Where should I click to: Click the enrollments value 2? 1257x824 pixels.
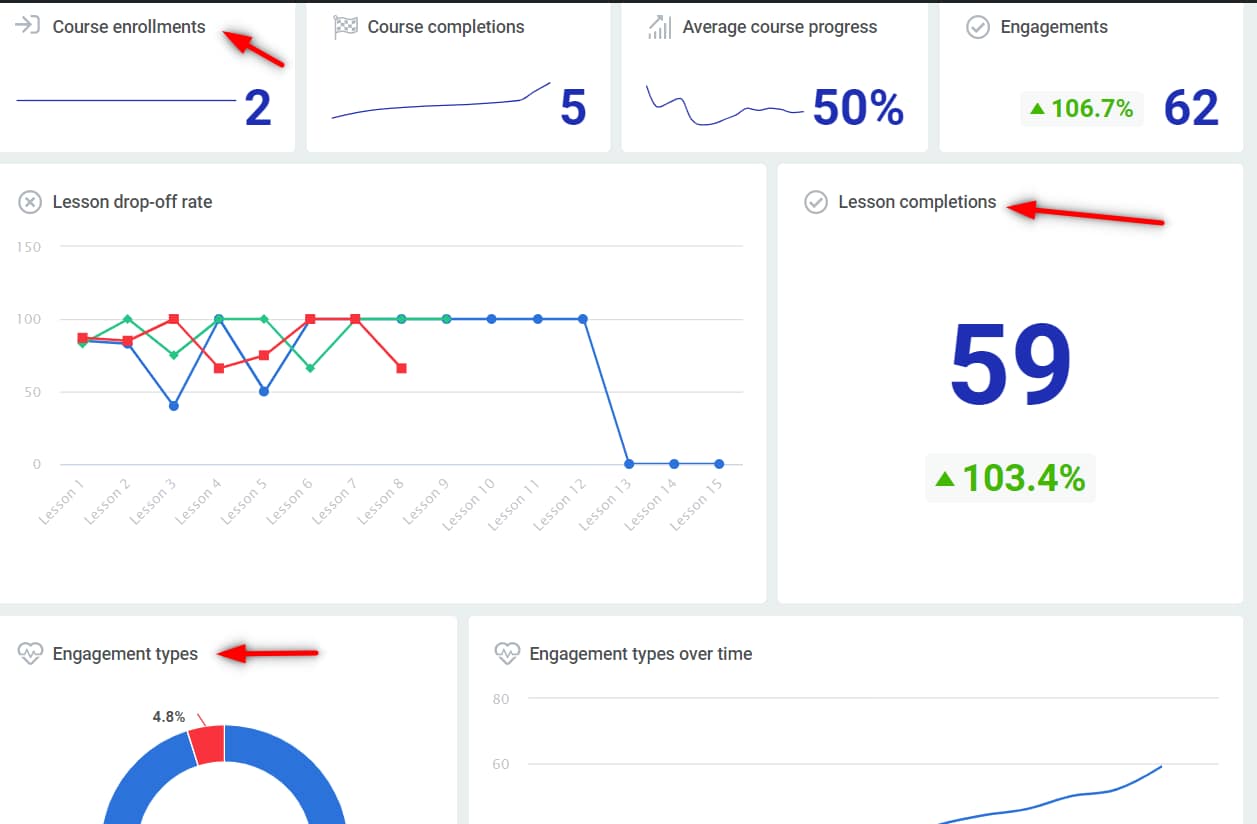[258, 108]
